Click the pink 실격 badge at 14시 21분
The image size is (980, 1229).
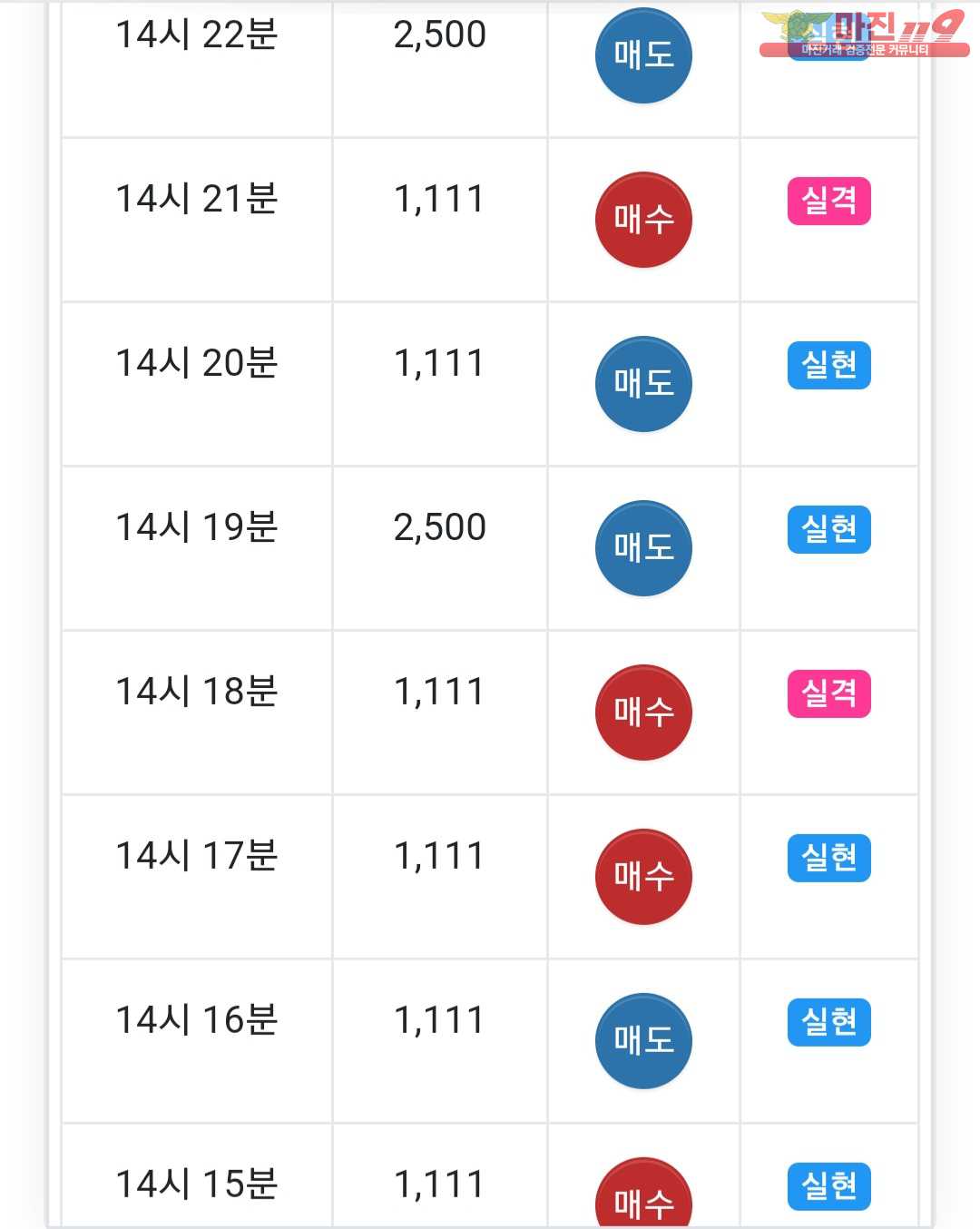[828, 201]
